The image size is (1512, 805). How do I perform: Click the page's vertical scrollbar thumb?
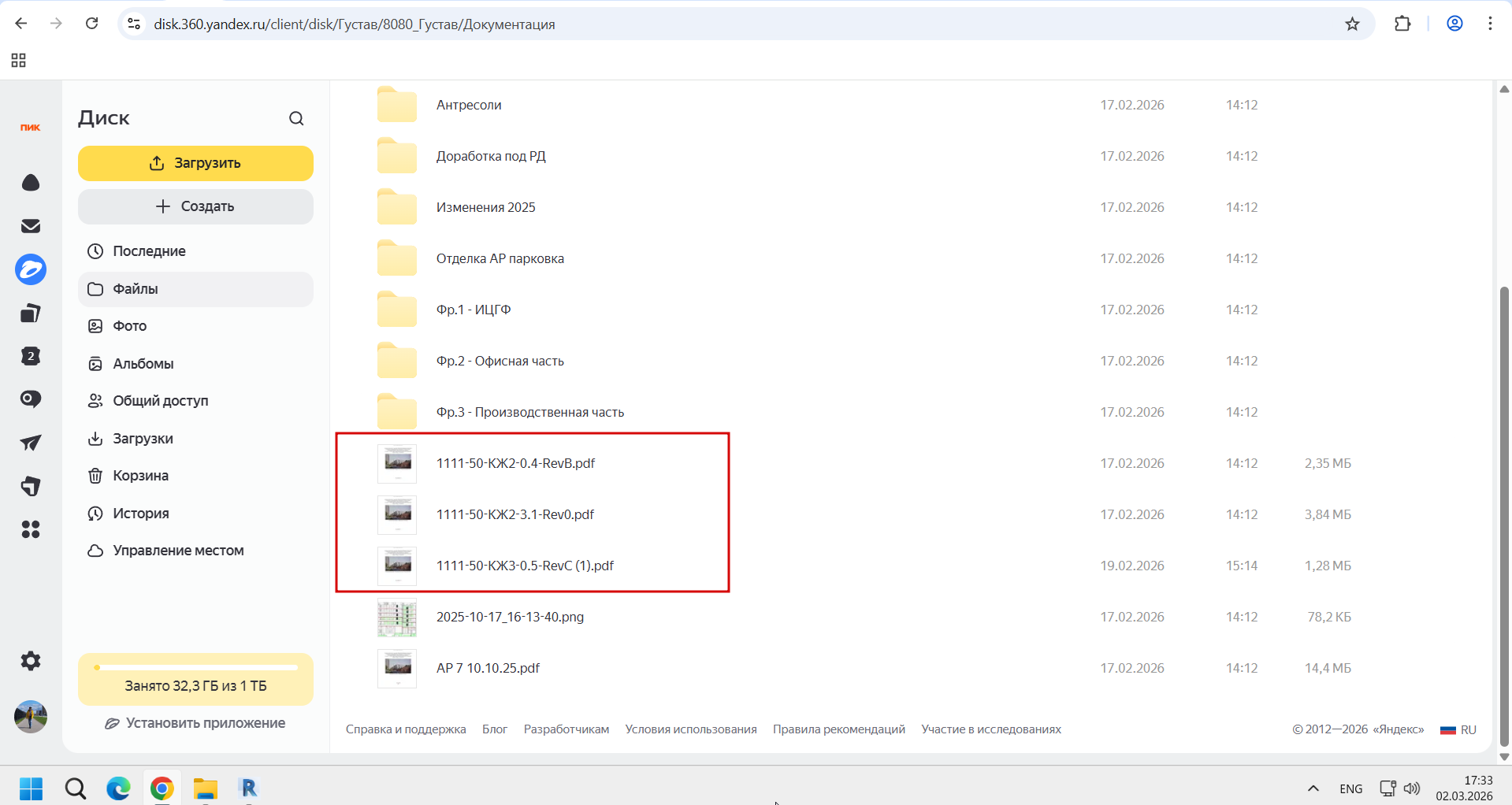(x=1504, y=516)
